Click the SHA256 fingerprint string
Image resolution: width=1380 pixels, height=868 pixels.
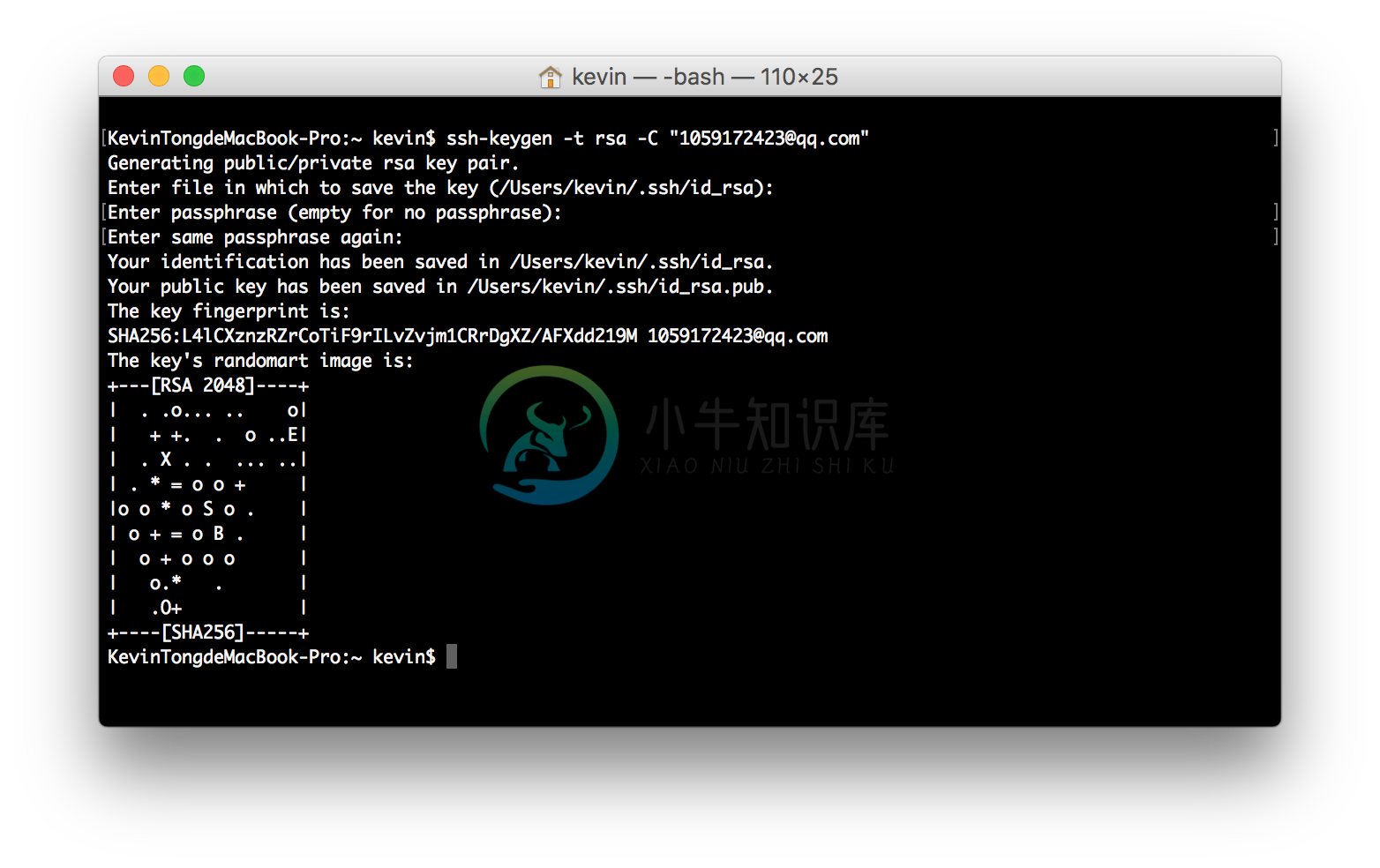point(372,336)
